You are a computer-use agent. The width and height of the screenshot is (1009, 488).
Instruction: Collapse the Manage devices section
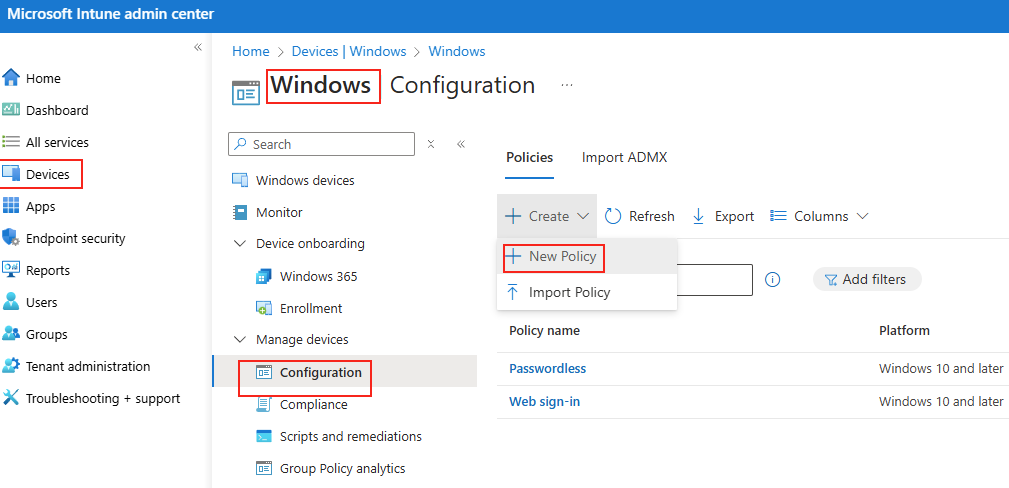240,339
